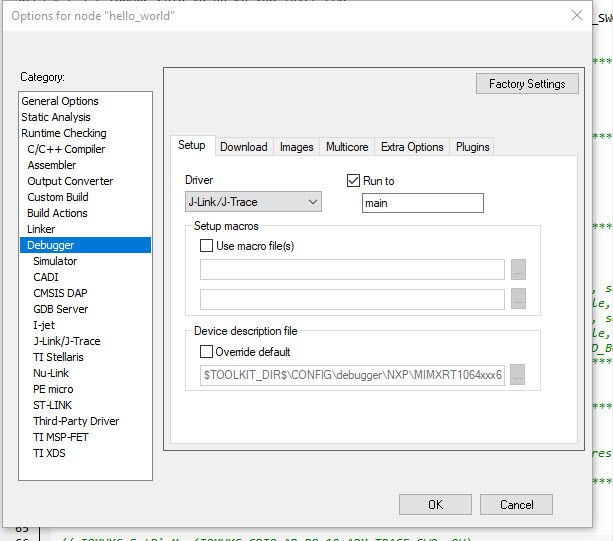Click the Run to text field containing main
This screenshot has width=613, height=541.
coord(423,203)
